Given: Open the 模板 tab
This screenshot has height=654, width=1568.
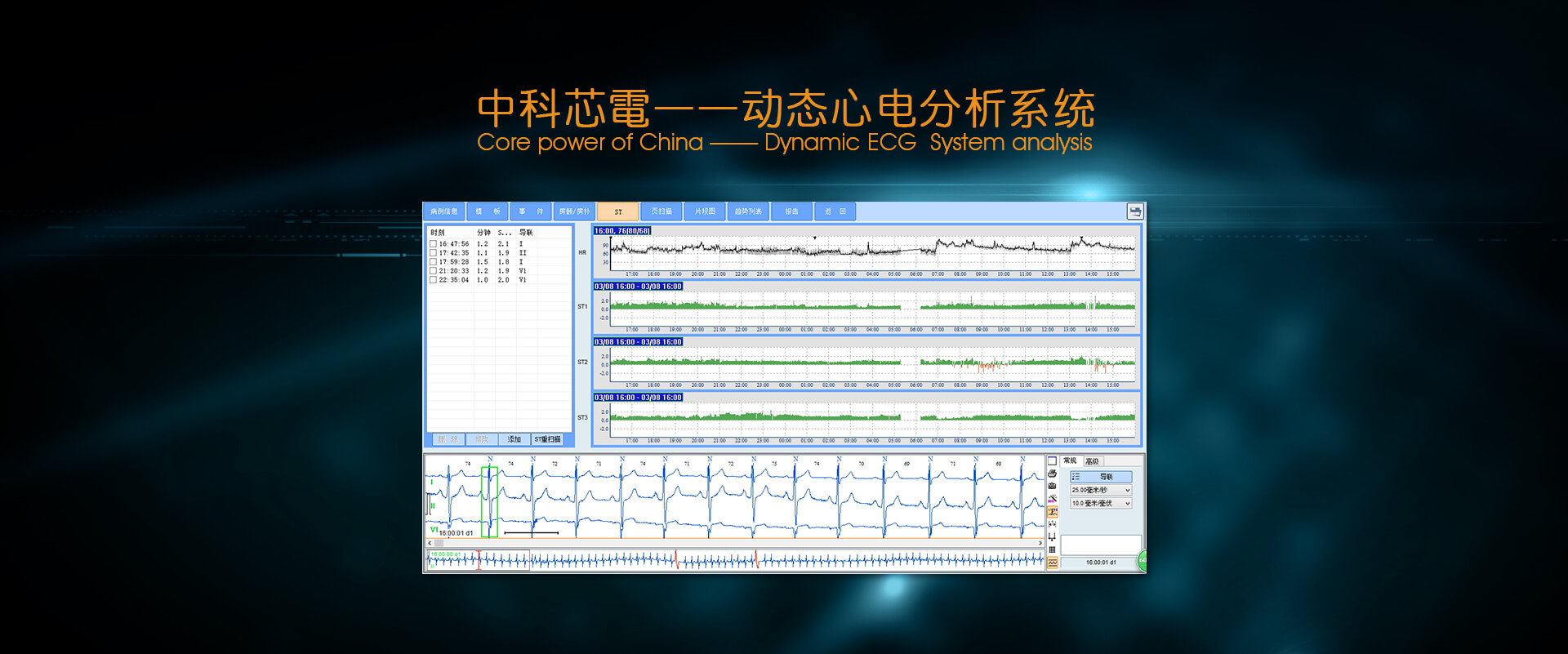Looking at the screenshot, I should 488,211.
